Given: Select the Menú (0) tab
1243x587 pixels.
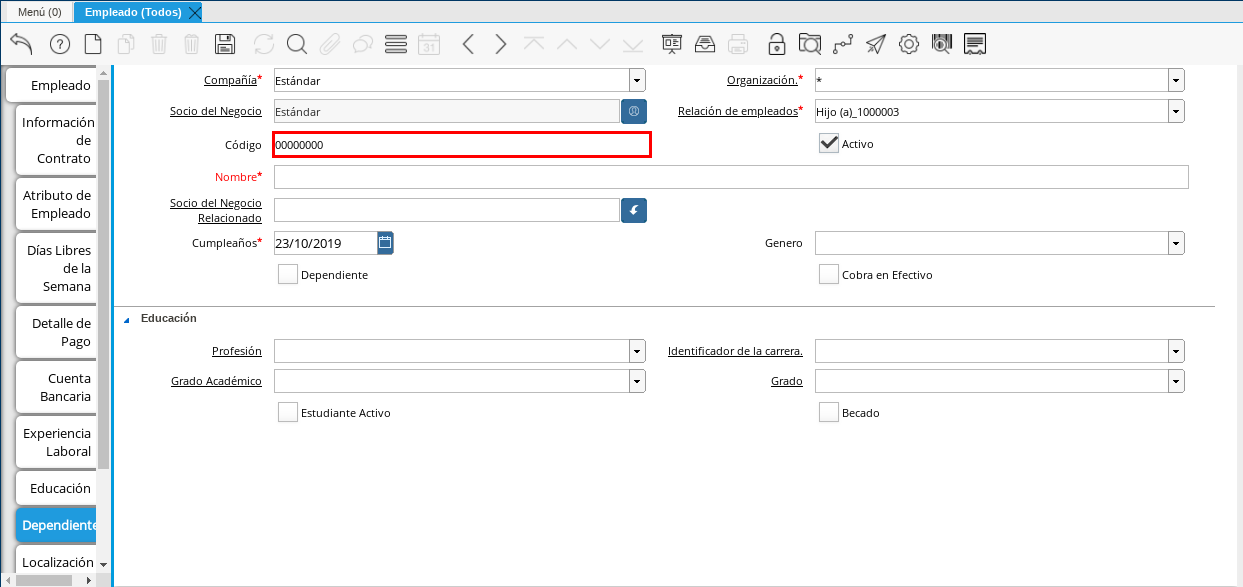Looking at the screenshot, I should [x=39, y=12].
